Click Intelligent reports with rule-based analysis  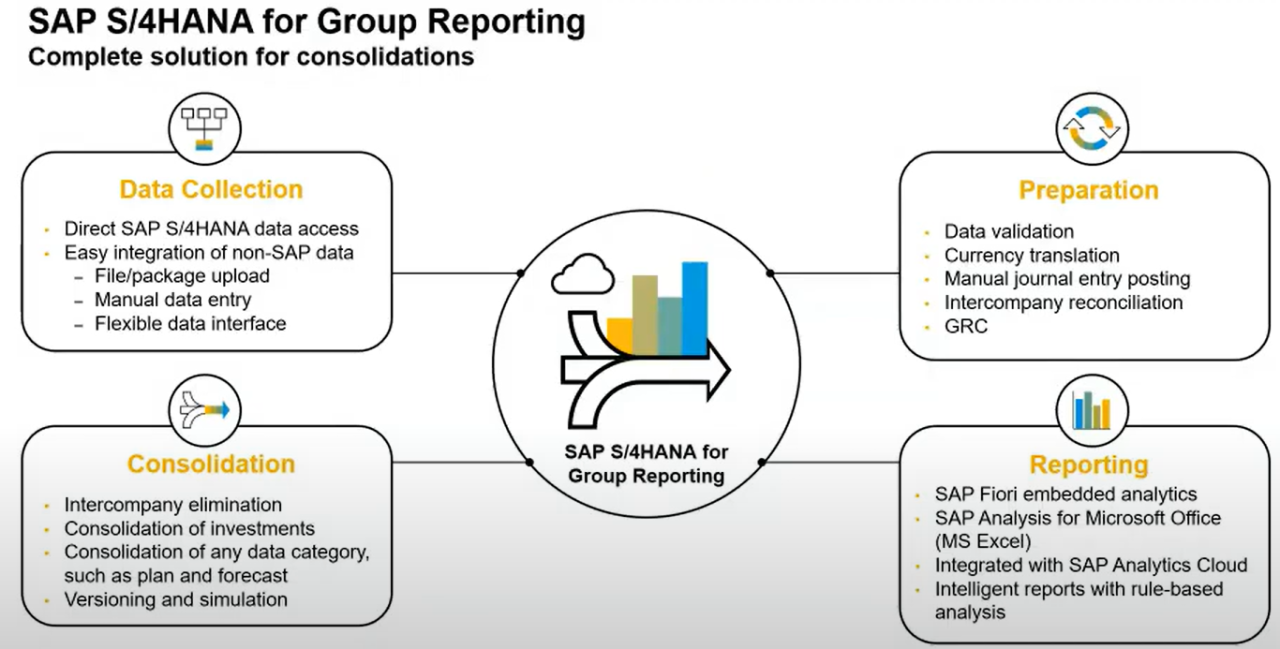[x=1079, y=600]
